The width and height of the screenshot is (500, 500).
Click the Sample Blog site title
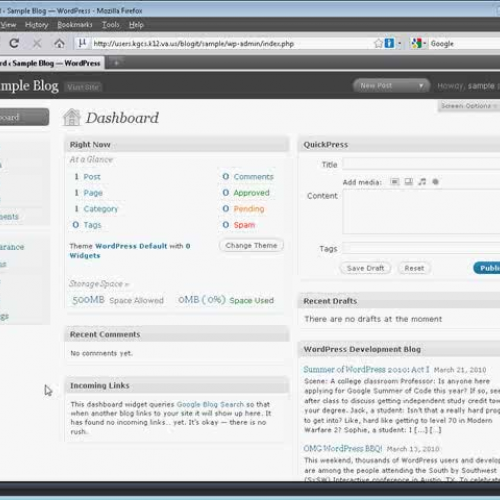point(29,86)
